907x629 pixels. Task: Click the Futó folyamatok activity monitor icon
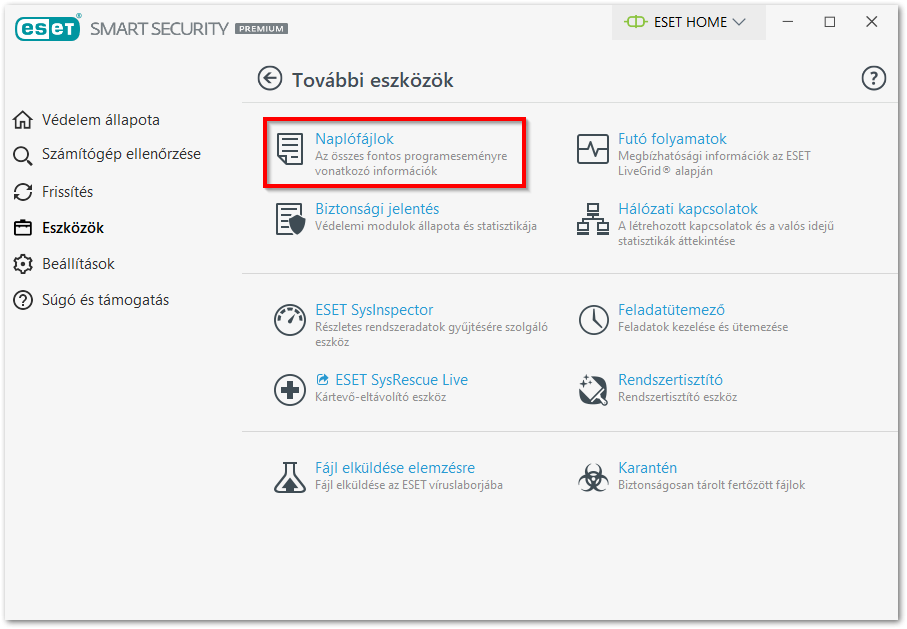[593, 149]
